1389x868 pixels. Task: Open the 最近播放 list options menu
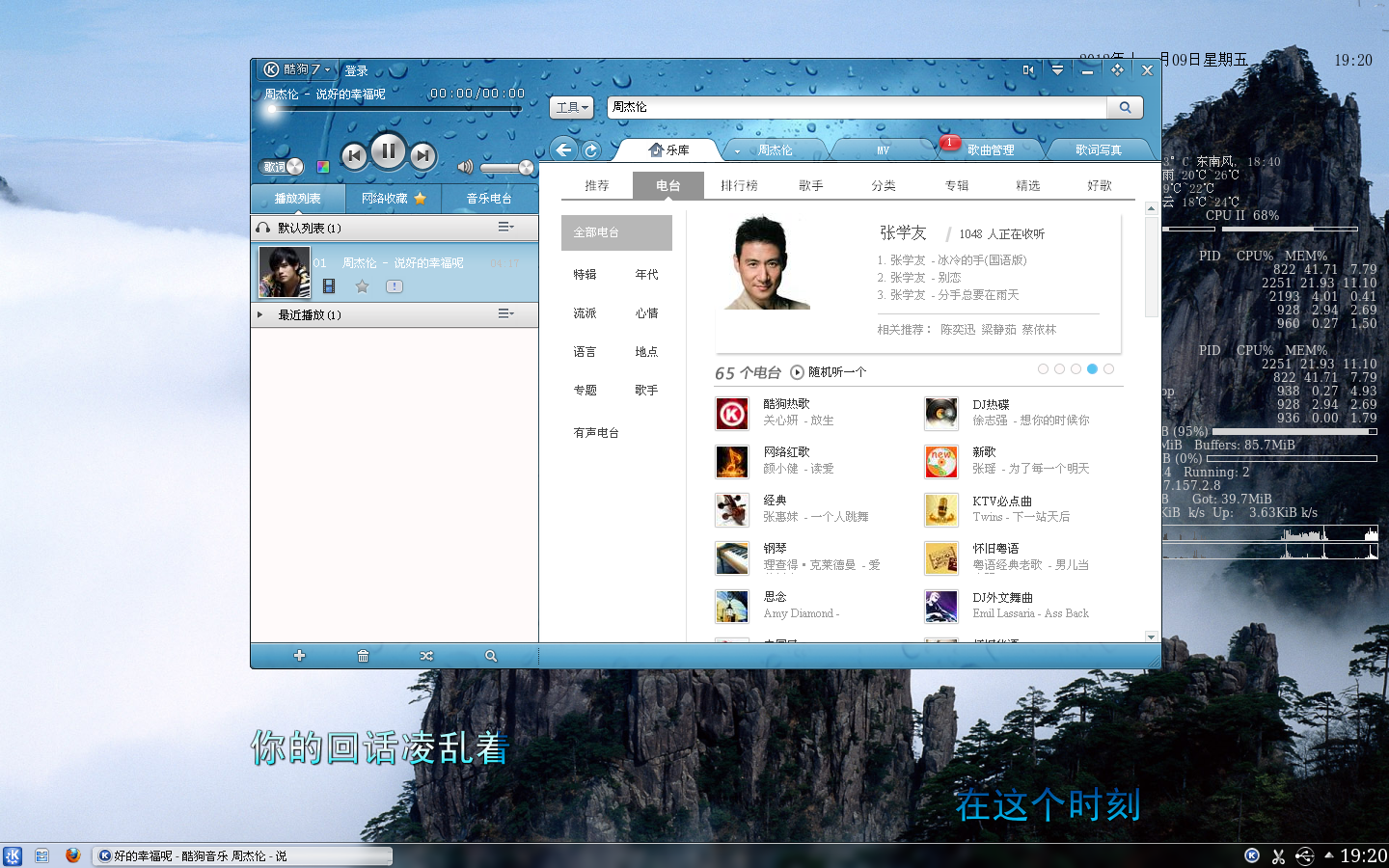tap(505, 313)
